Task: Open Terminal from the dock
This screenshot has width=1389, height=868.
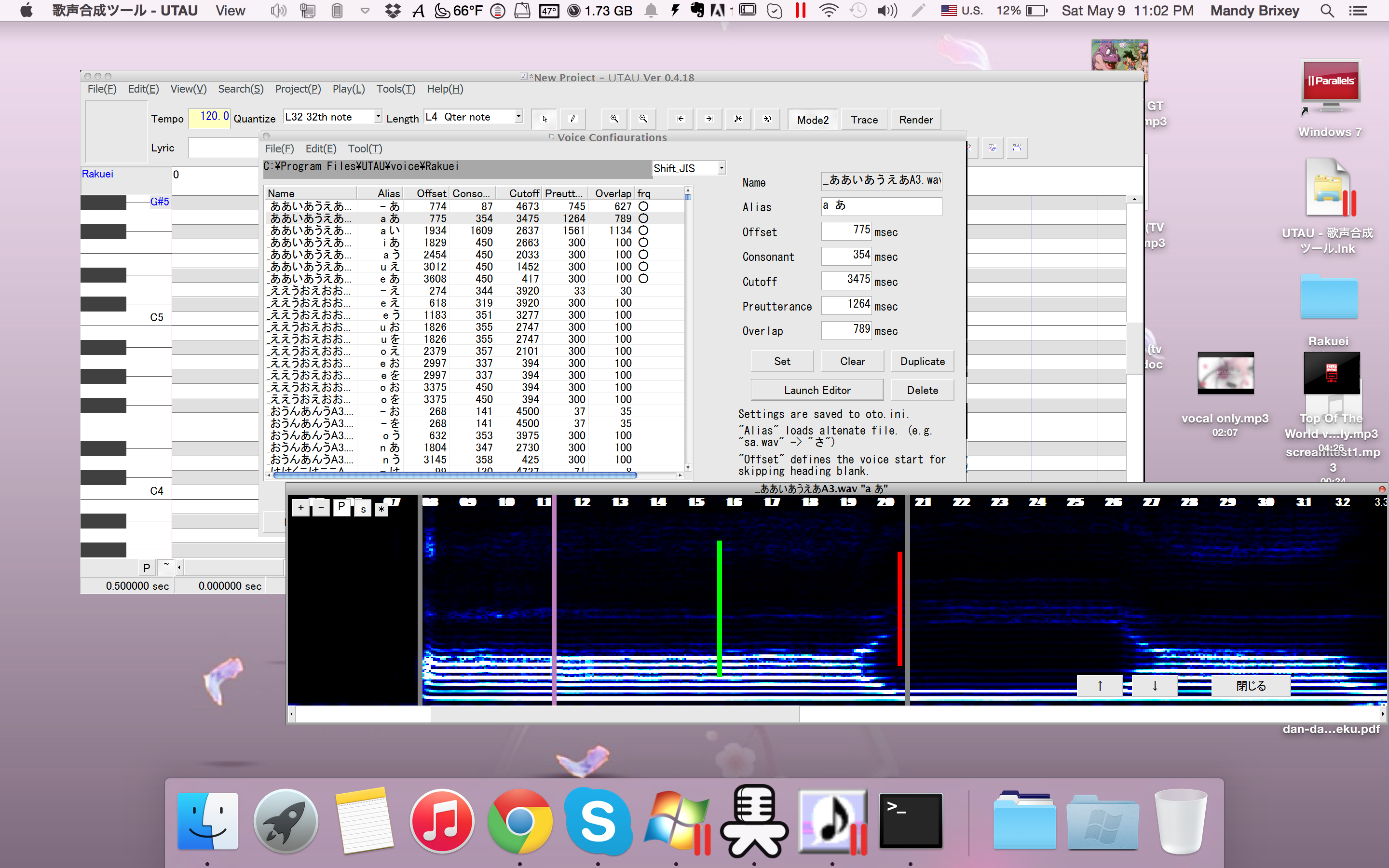Action: point(910,820)
